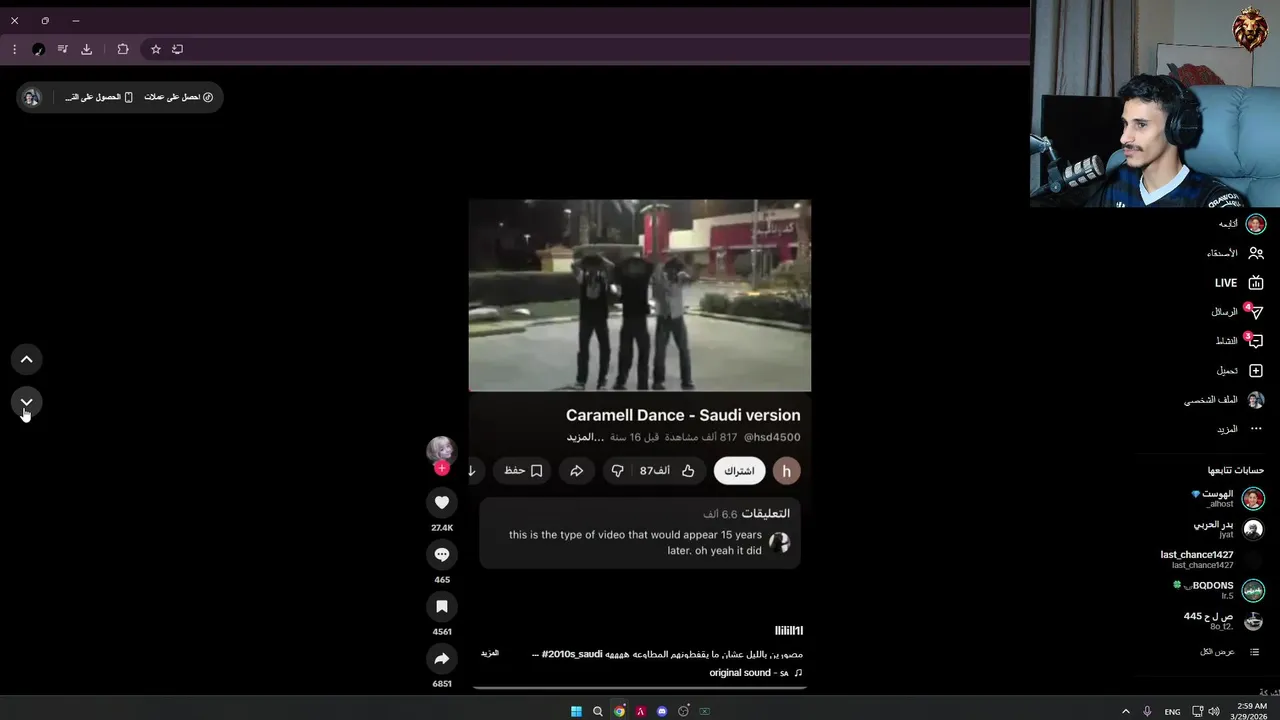The width and height of the screenshot is (1280, 720).
Task: Click the Get app phone button
Action: pos(99,97)
